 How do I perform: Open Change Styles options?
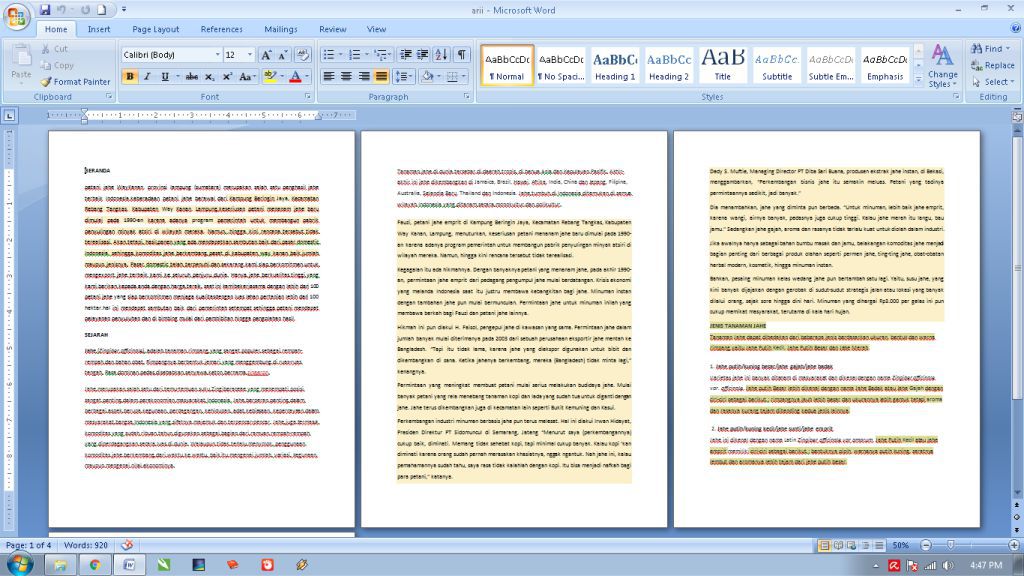pyautogui.click(x=942, y=67)
